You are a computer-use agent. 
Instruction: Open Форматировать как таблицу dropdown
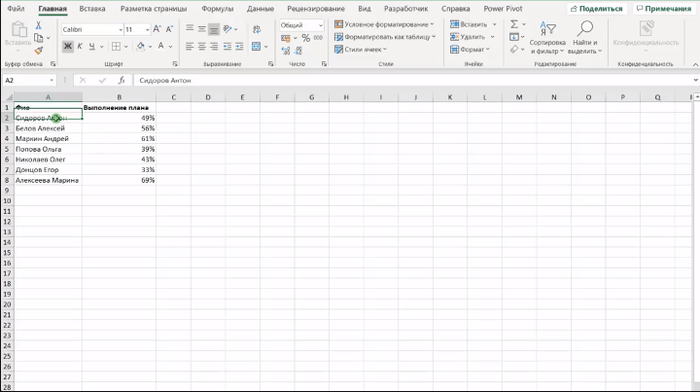tap(385, 37)
